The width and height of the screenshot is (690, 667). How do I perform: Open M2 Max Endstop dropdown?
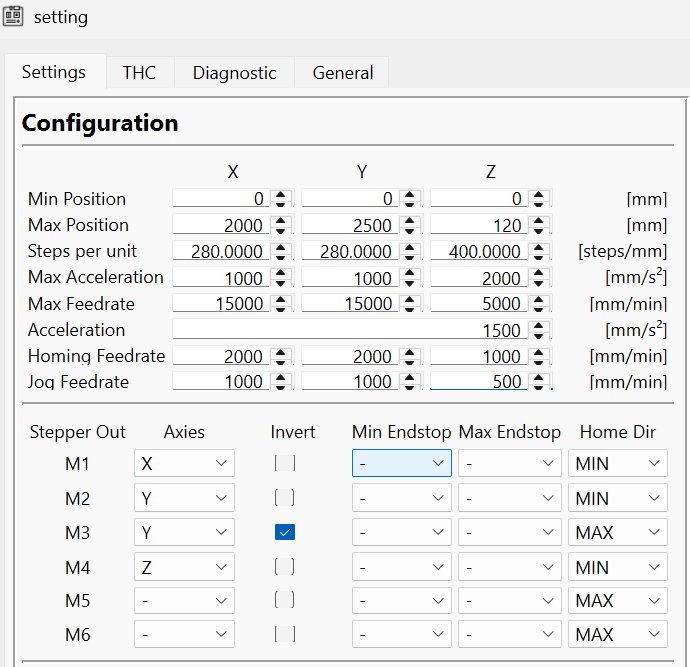[508, 497]
